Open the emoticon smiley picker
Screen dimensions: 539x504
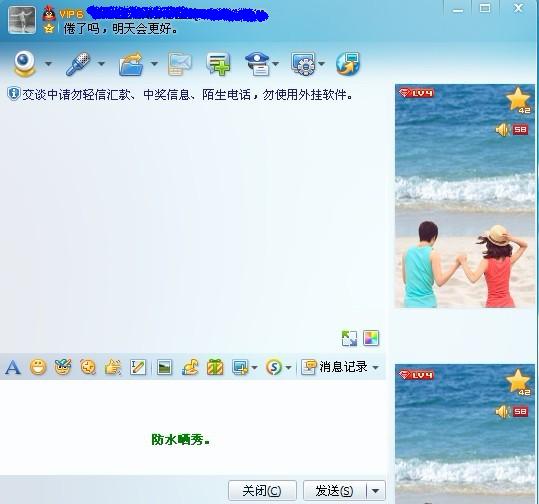click(38, 367)
